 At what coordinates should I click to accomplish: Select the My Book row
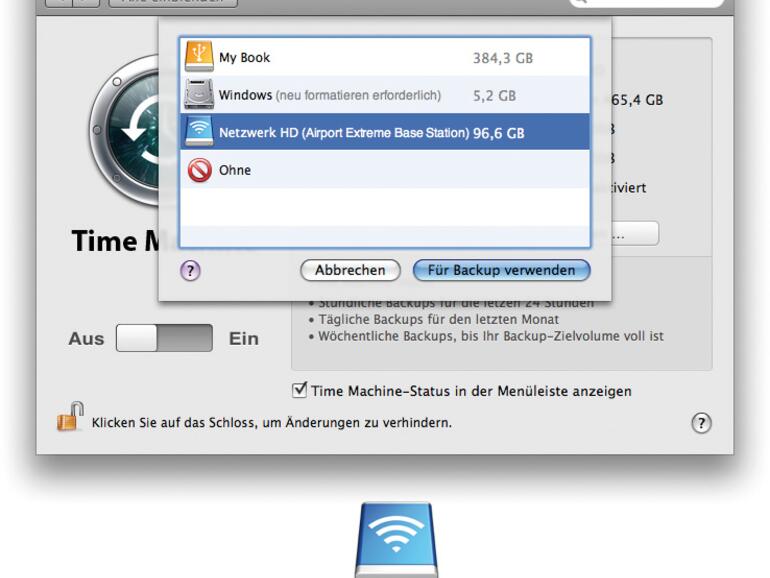pos(385,57)
